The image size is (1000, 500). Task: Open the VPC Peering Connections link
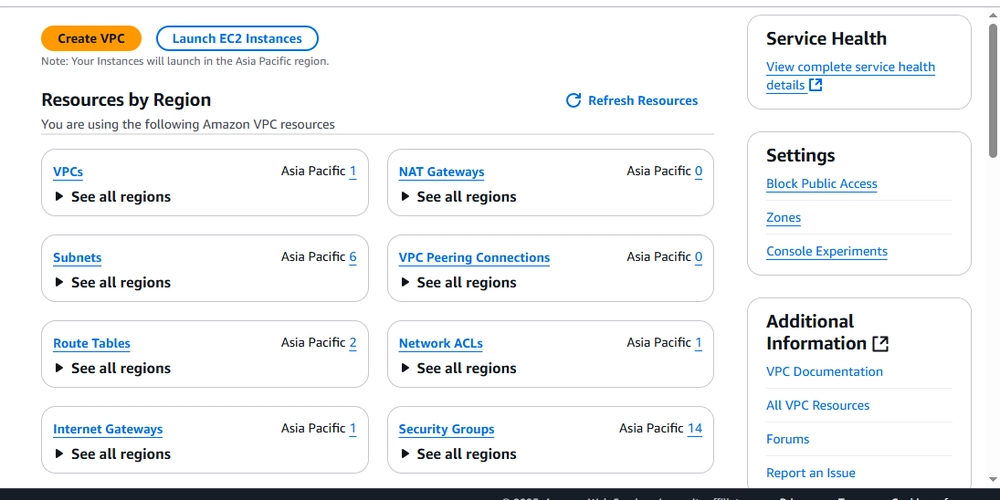click(474, 258)
